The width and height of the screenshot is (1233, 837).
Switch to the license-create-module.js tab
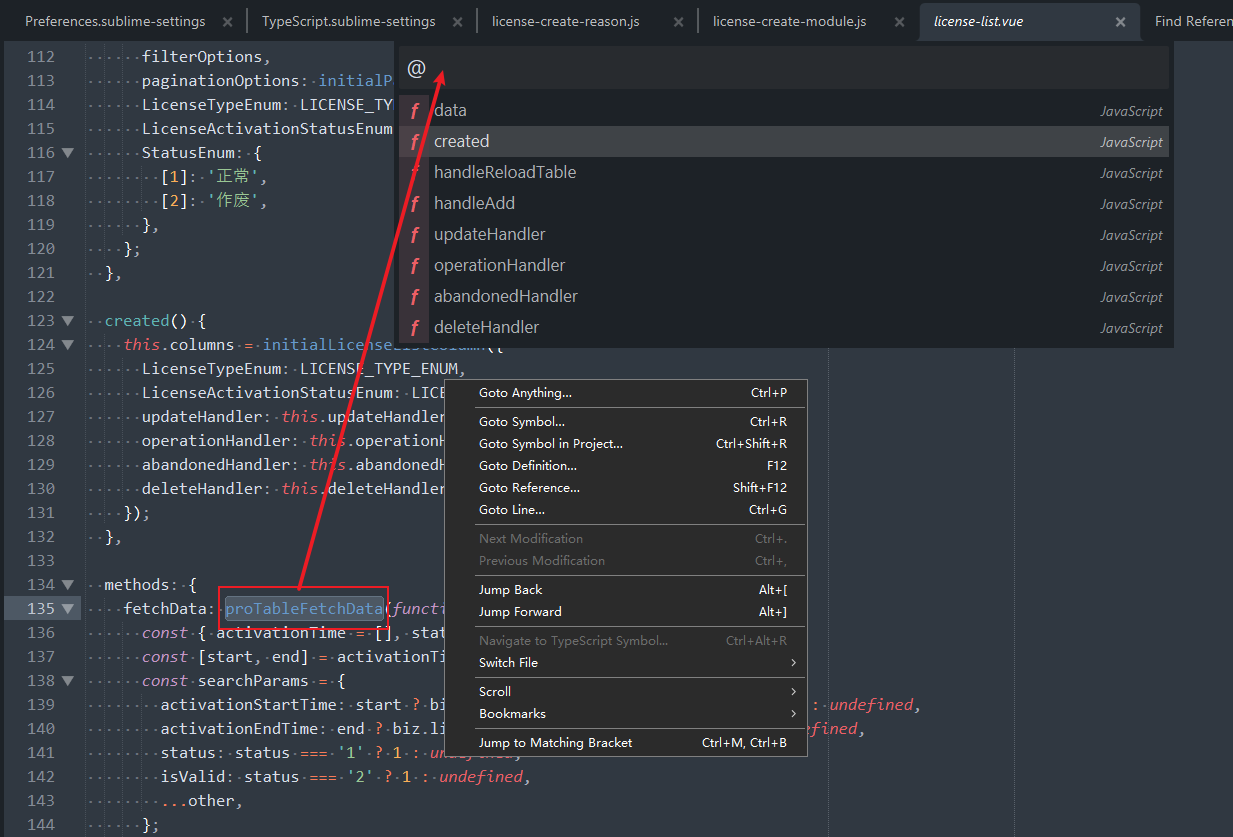point(789,22)
